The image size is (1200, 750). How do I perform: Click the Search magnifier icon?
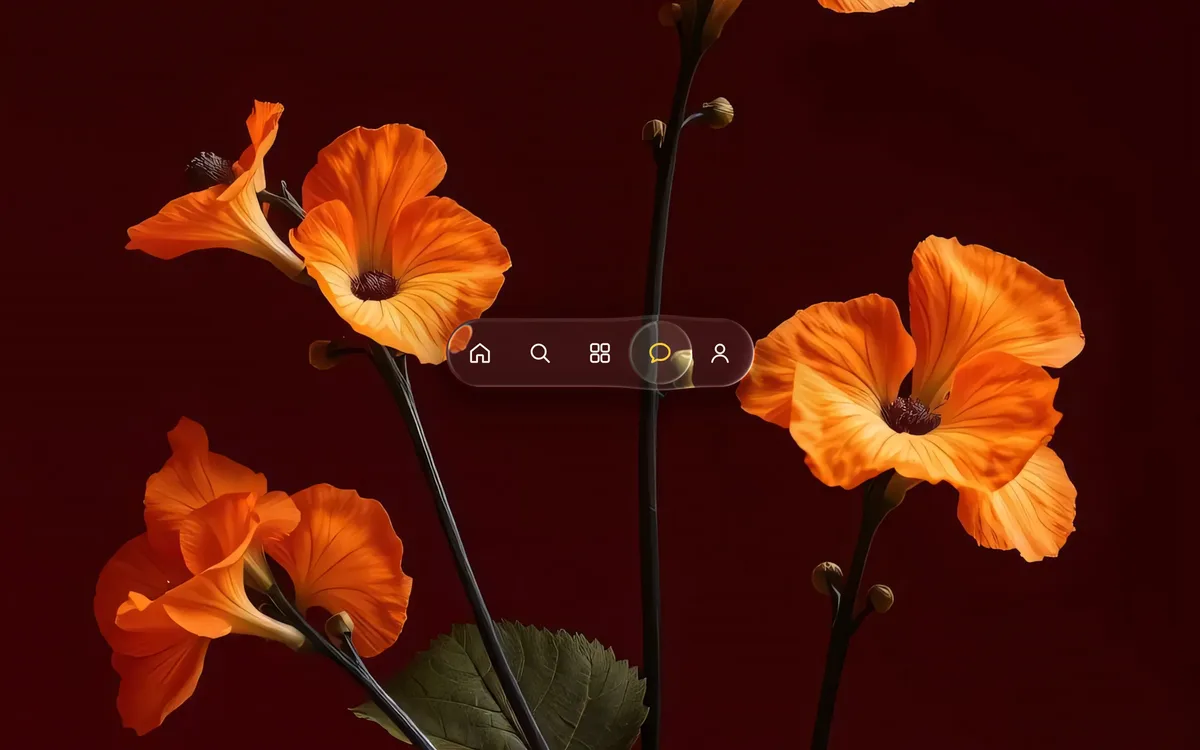(x=540, y=353)
